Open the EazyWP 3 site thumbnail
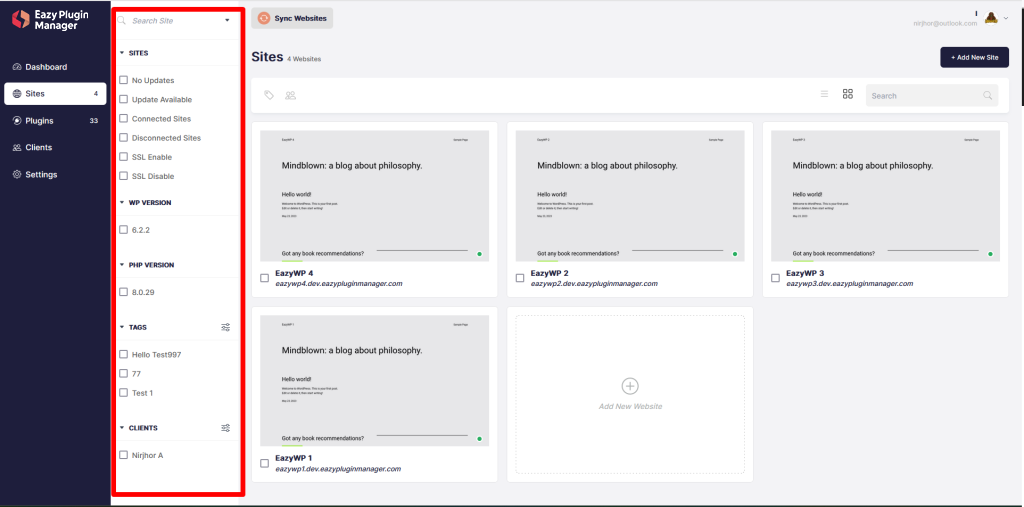This screenshot has width=1024, height=507. (x=886, y=196)
